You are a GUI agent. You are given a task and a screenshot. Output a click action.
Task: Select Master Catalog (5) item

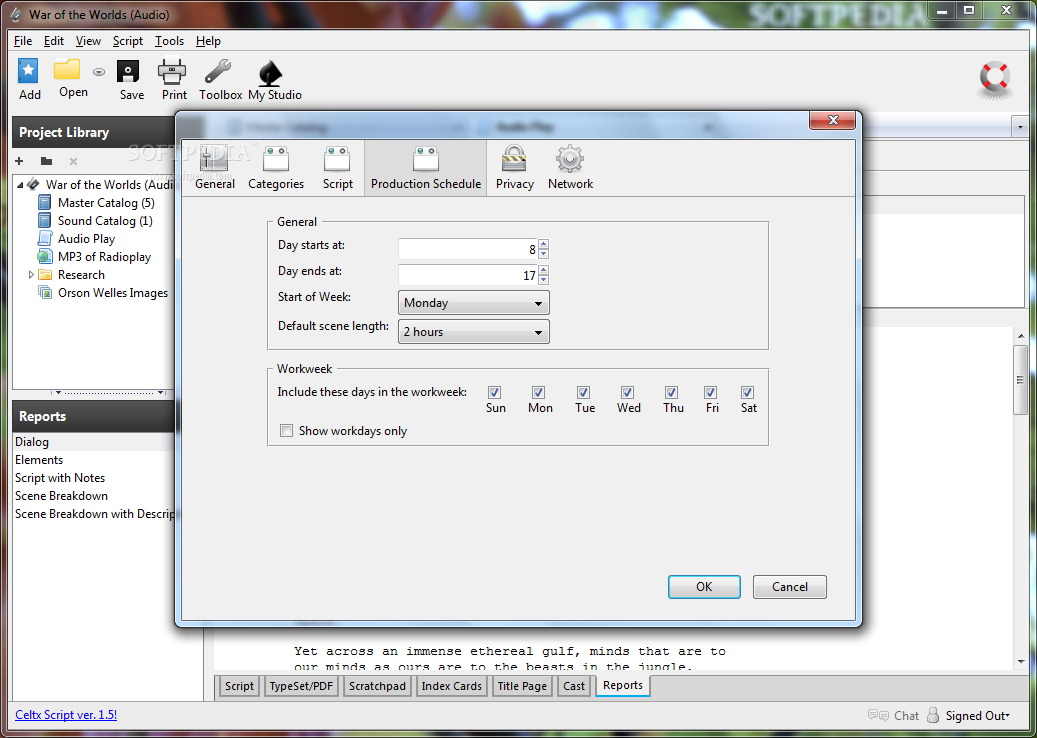[106, 203]
